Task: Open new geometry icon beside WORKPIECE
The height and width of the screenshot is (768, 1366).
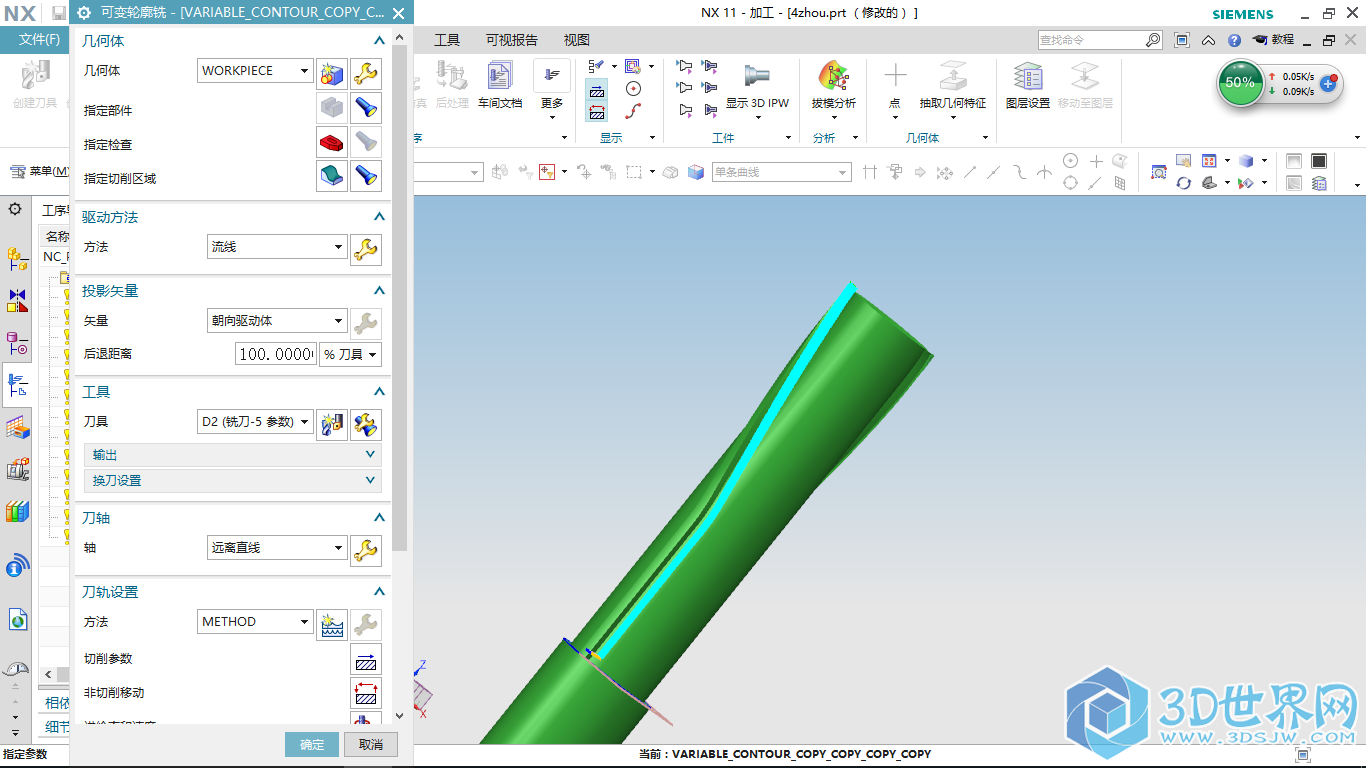Action: 332,72
